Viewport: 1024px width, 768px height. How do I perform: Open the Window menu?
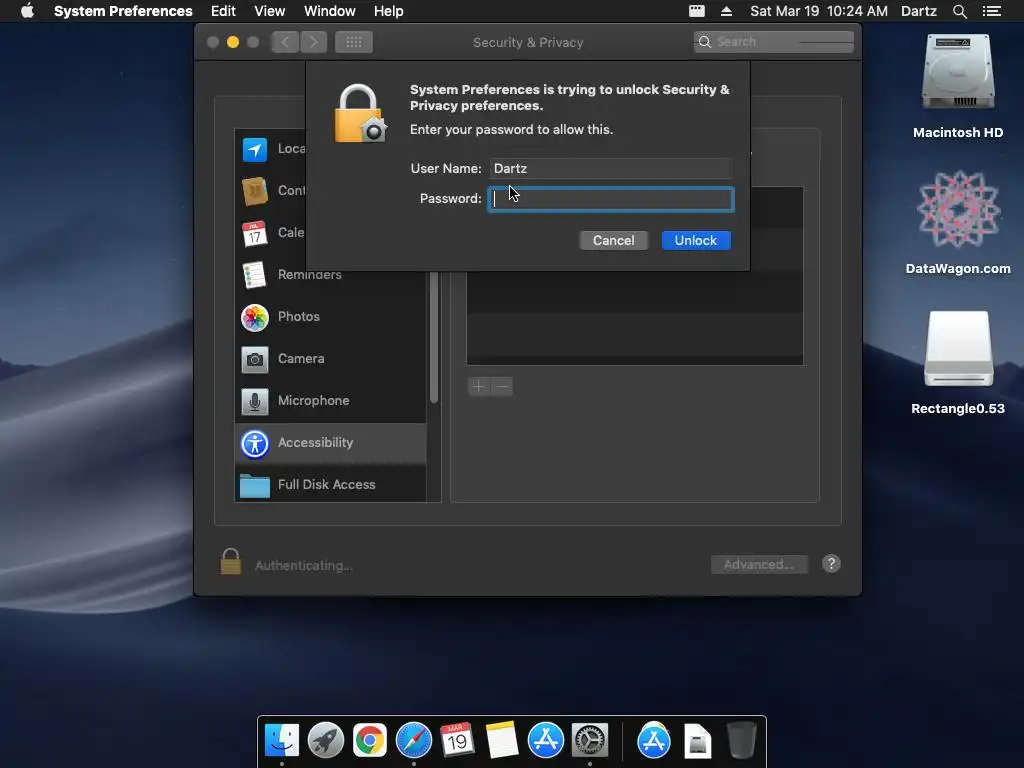pyautogui.click(x=330, y=11)
